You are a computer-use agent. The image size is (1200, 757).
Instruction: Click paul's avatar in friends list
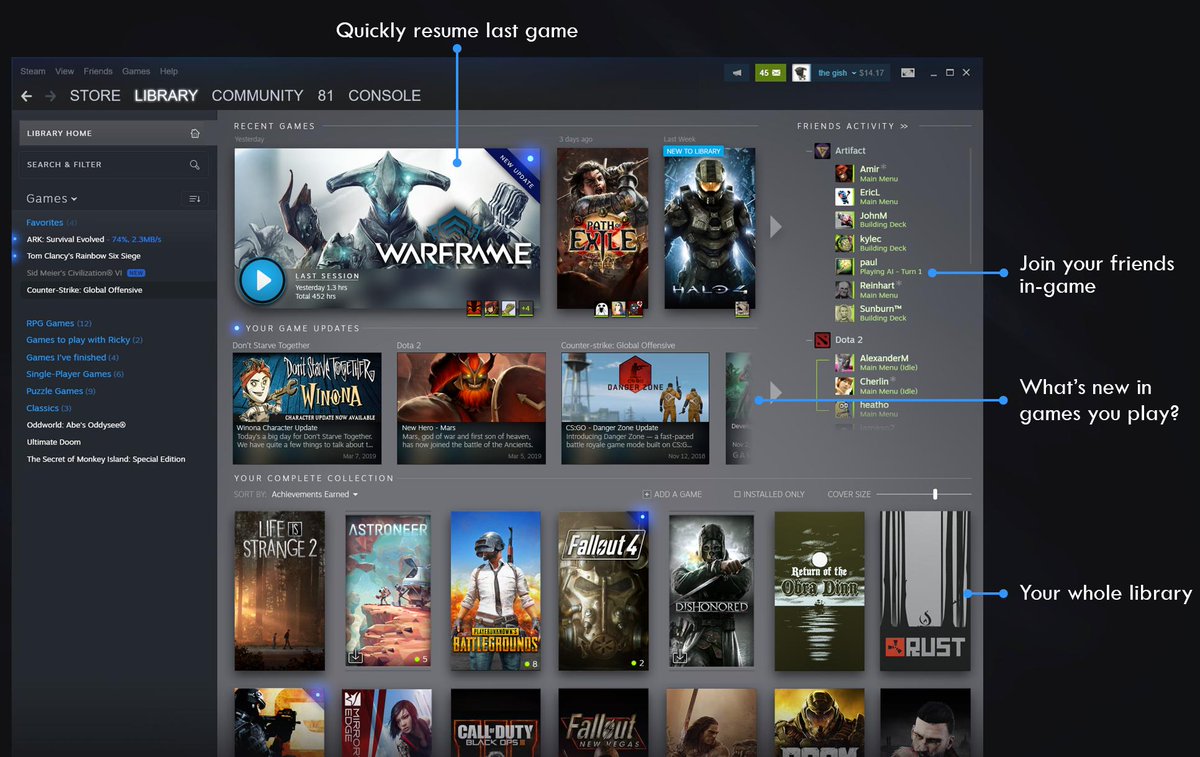[845, 266]
